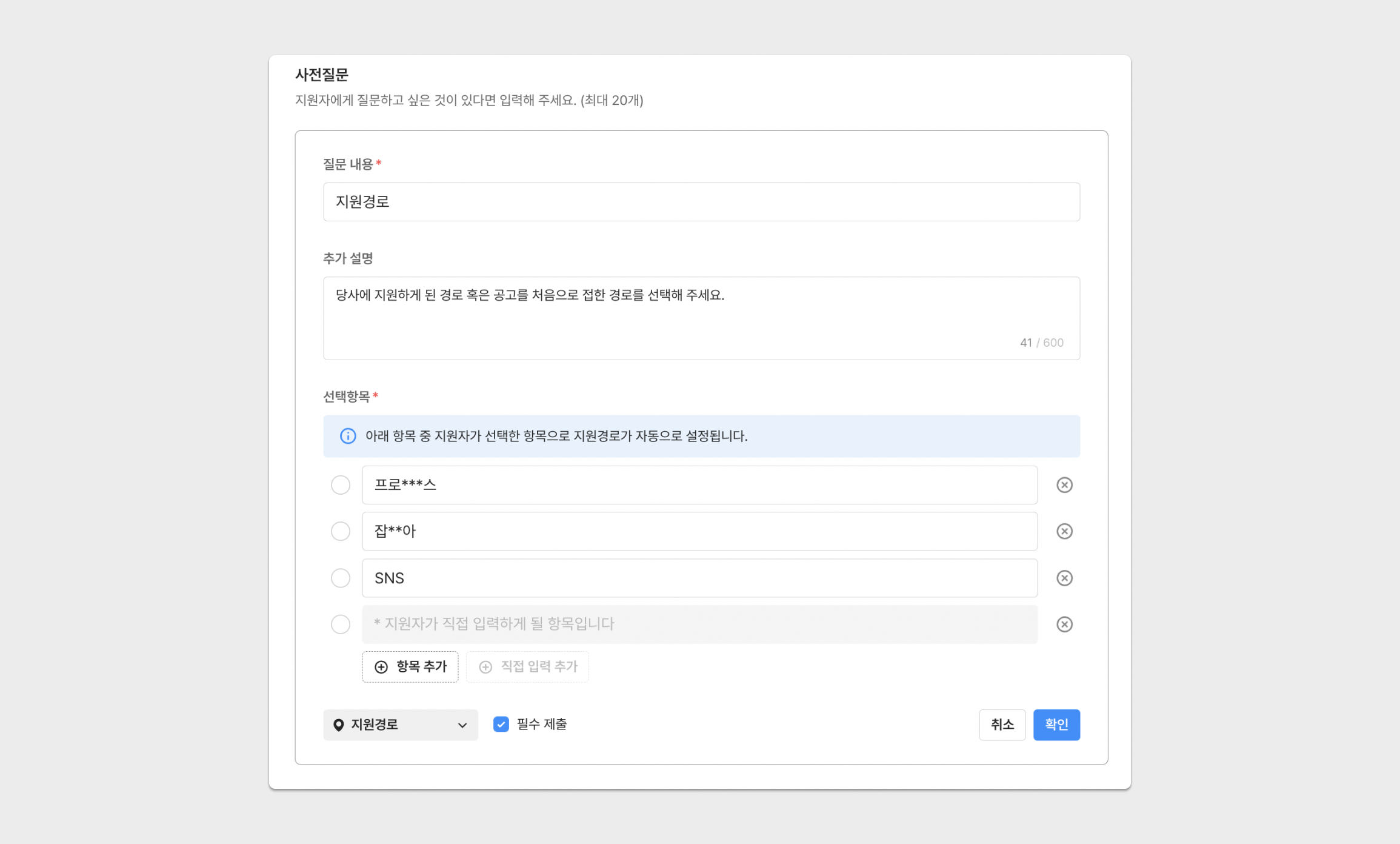Remove the SNS option with X icon
This screenshot has height=844, width=1400.
pyautogui.click(x=1064, y=578)
